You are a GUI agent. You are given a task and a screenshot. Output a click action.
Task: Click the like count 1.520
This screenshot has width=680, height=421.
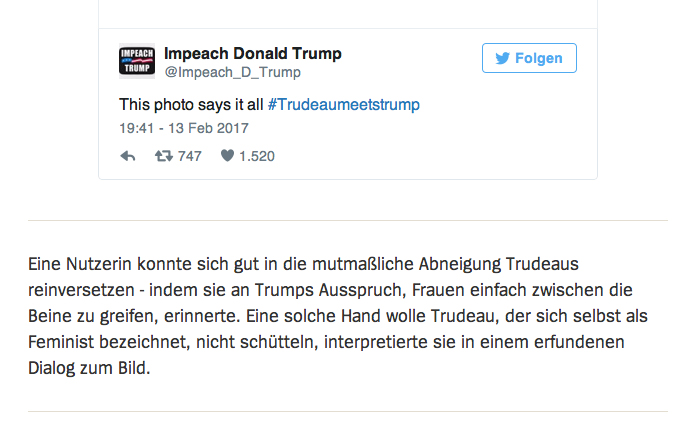257,156
